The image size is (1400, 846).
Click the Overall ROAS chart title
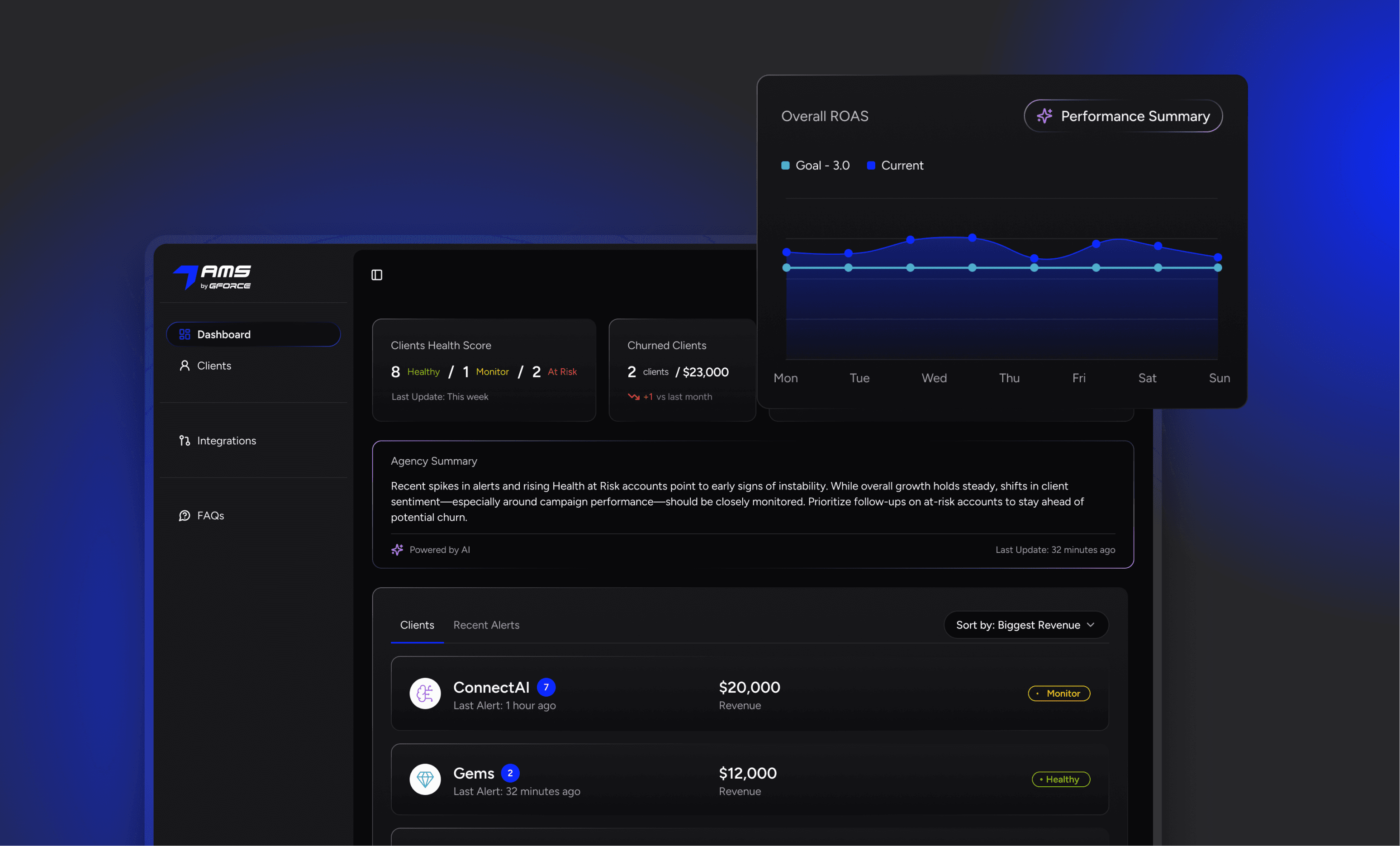coord(825,116)
